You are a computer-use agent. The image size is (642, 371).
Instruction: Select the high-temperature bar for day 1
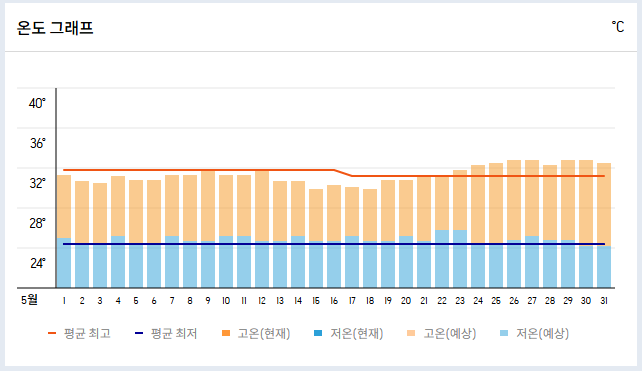[x=64, y=206]
